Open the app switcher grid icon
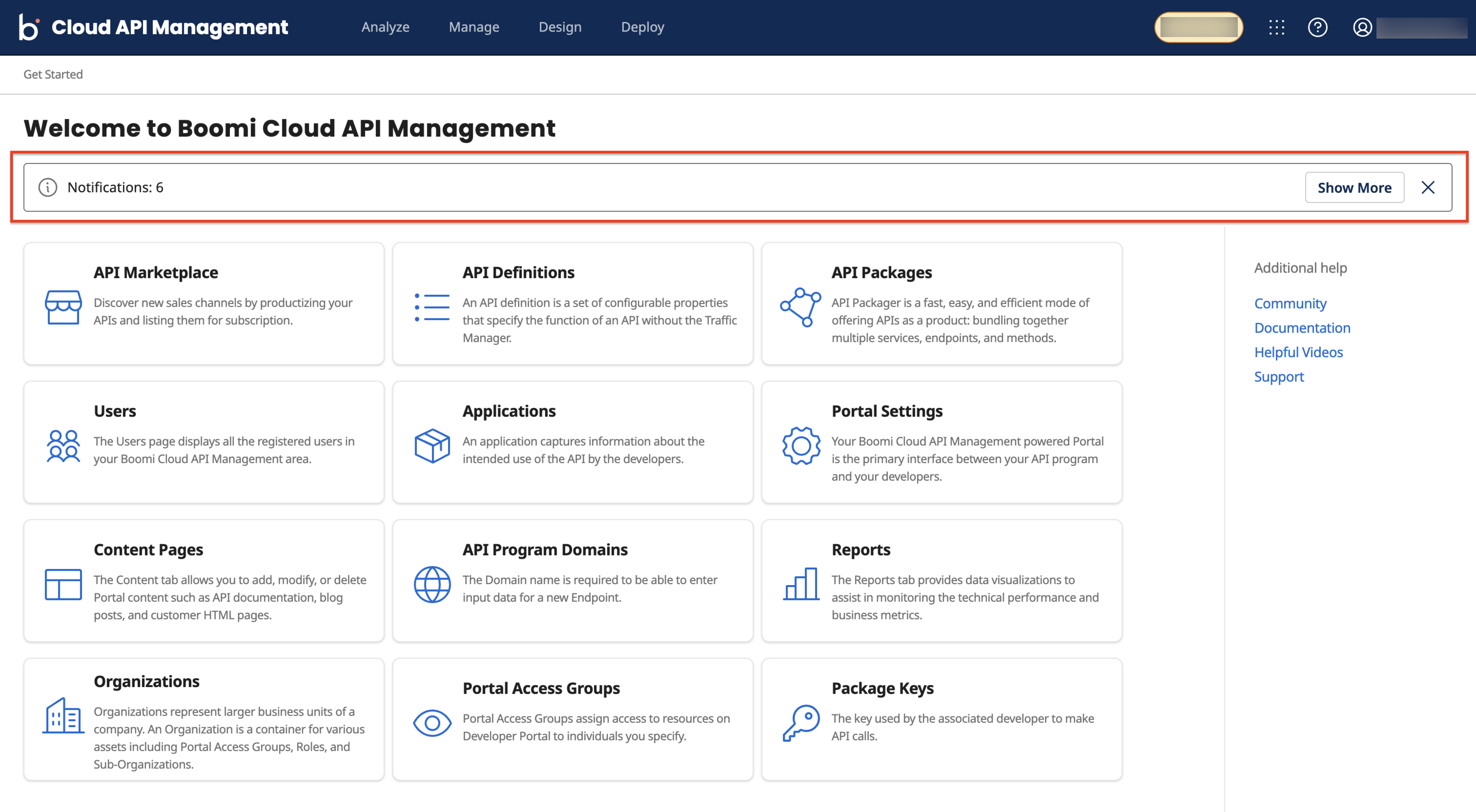The height and width of the screenshot is (812, 1476). pyautogui.click(x=1276, y=27)
